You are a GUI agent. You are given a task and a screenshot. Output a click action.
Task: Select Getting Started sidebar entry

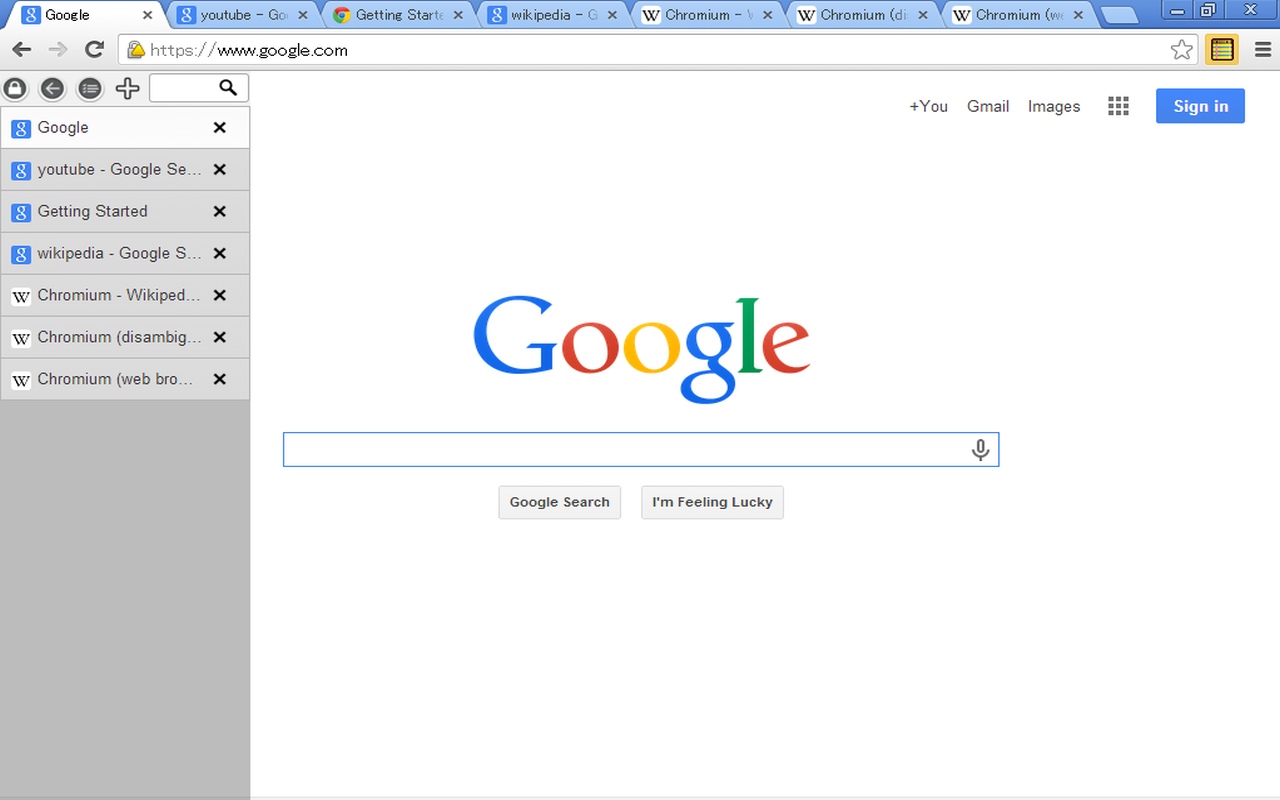(125, 212)
